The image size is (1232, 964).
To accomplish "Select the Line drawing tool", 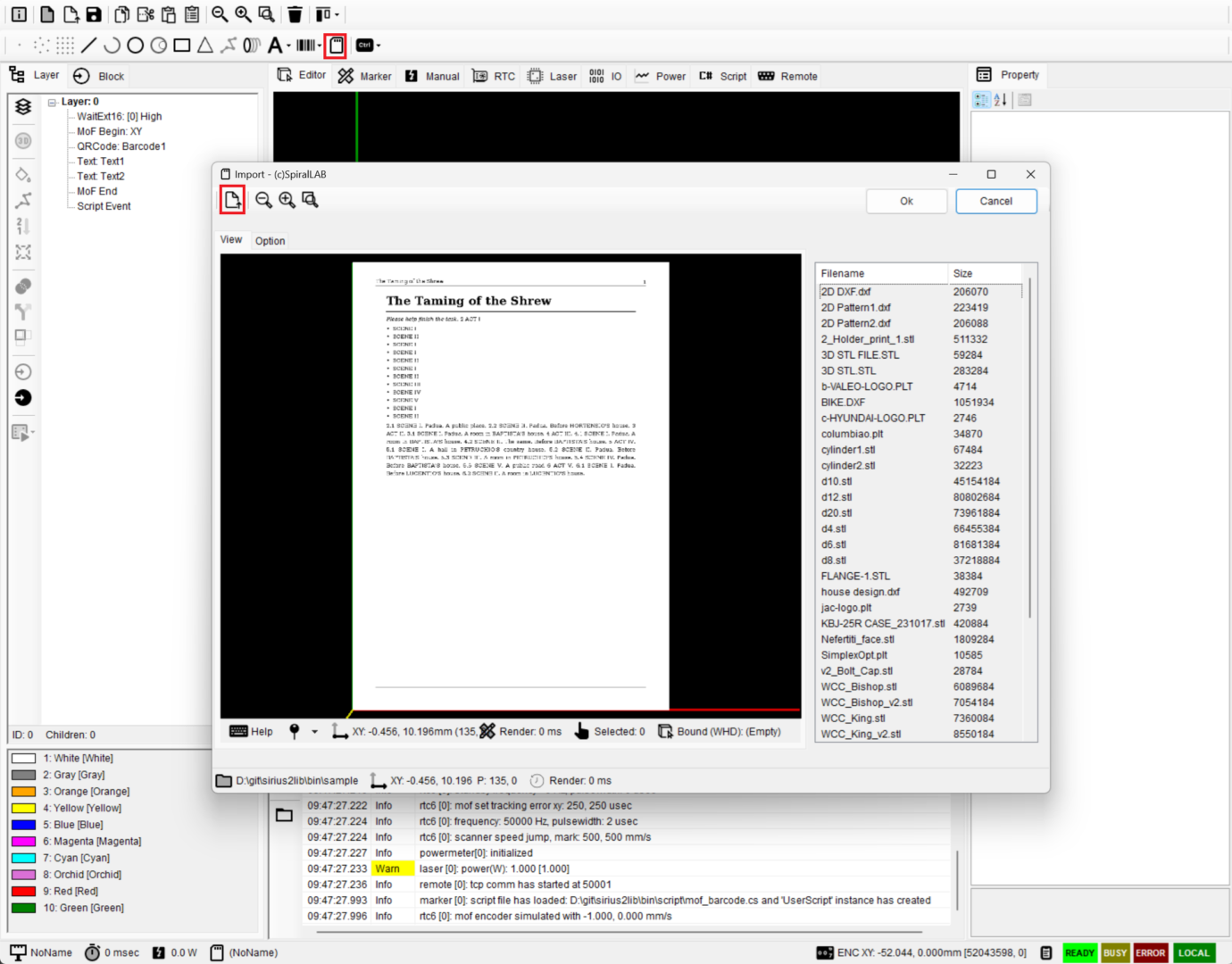I will tap(88, 45).
